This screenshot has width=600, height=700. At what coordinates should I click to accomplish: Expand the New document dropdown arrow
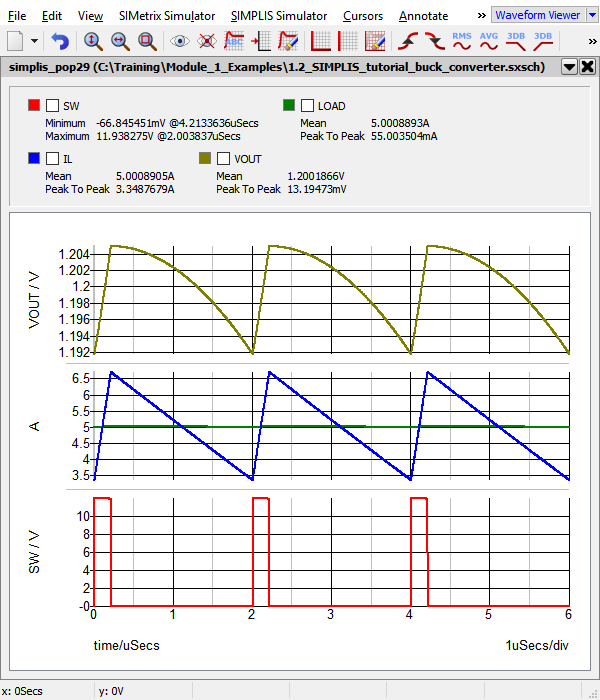click(x=34, y=41)
